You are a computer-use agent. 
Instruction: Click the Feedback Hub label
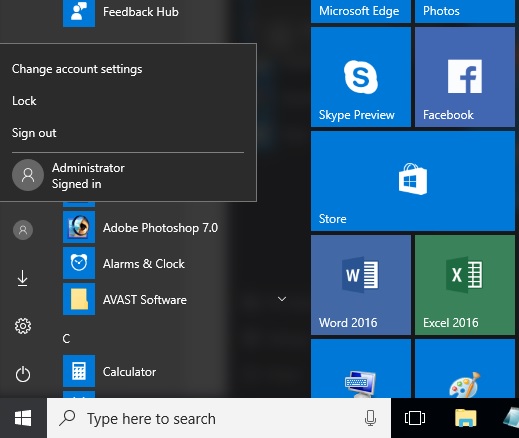pyautogui.click(x=141, y=12)
